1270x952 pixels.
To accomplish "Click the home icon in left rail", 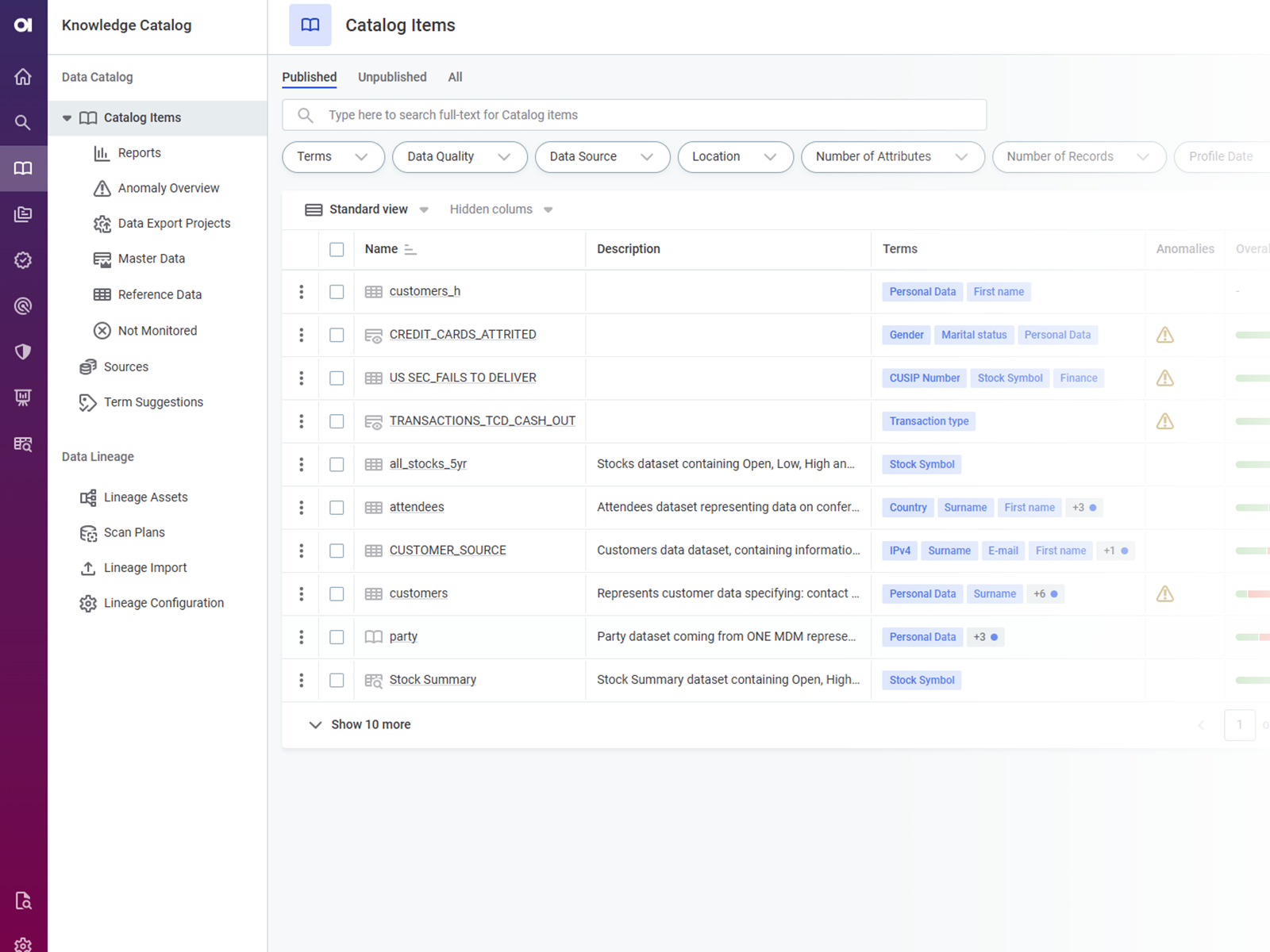I will pyautogui.click(x=23, y=76).
